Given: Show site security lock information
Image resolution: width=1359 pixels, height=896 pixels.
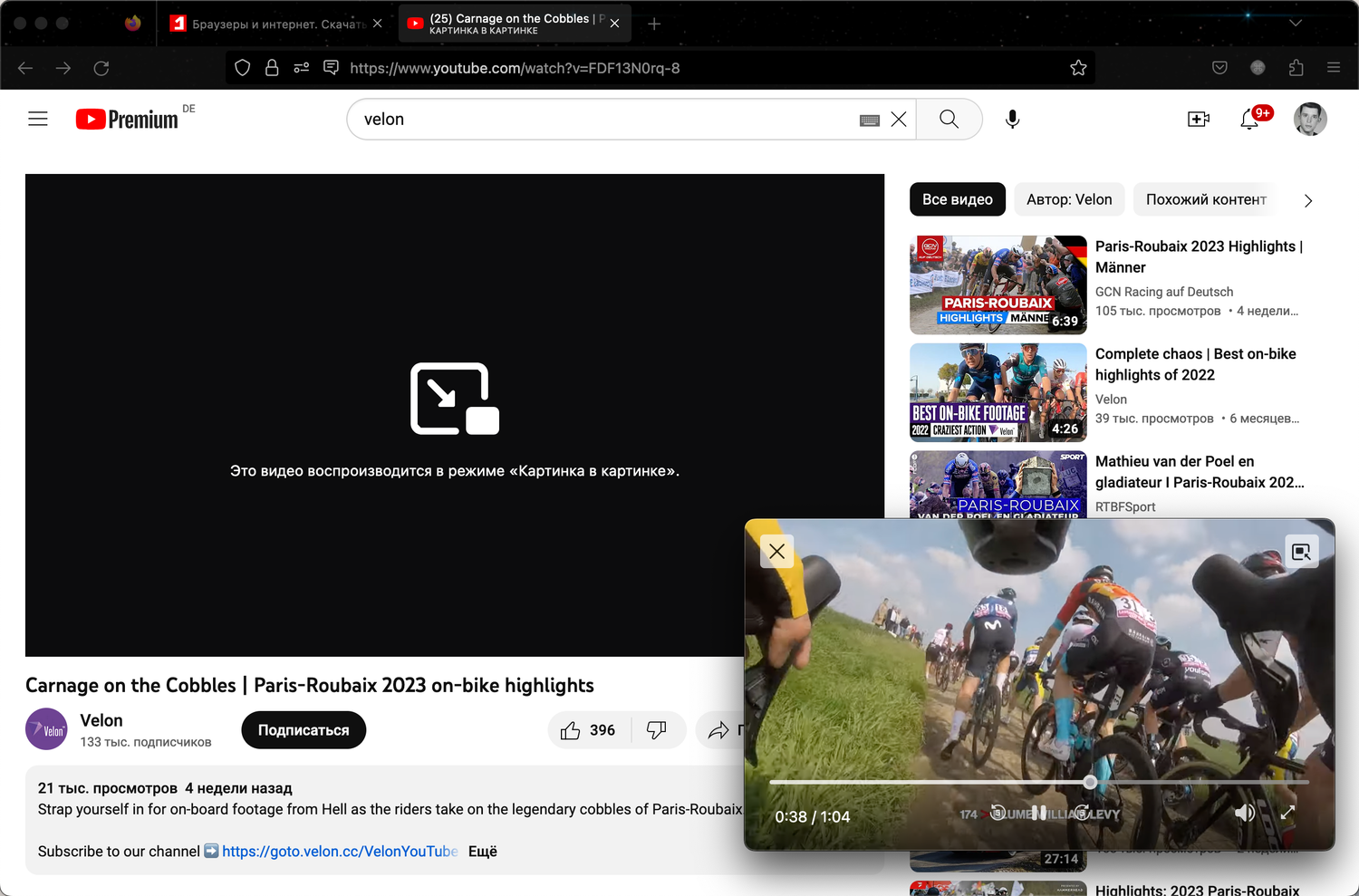Looking at the screenshot, I should (x=272, y=68).
